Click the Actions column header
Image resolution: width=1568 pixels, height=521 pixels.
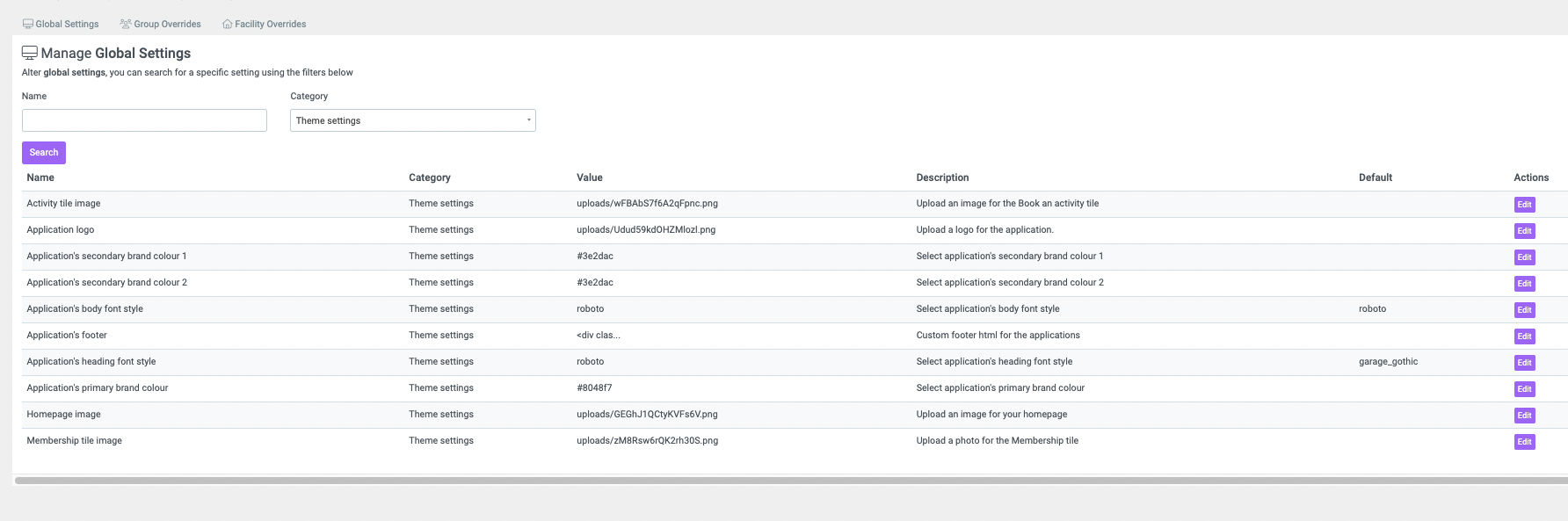point(1531,177)
